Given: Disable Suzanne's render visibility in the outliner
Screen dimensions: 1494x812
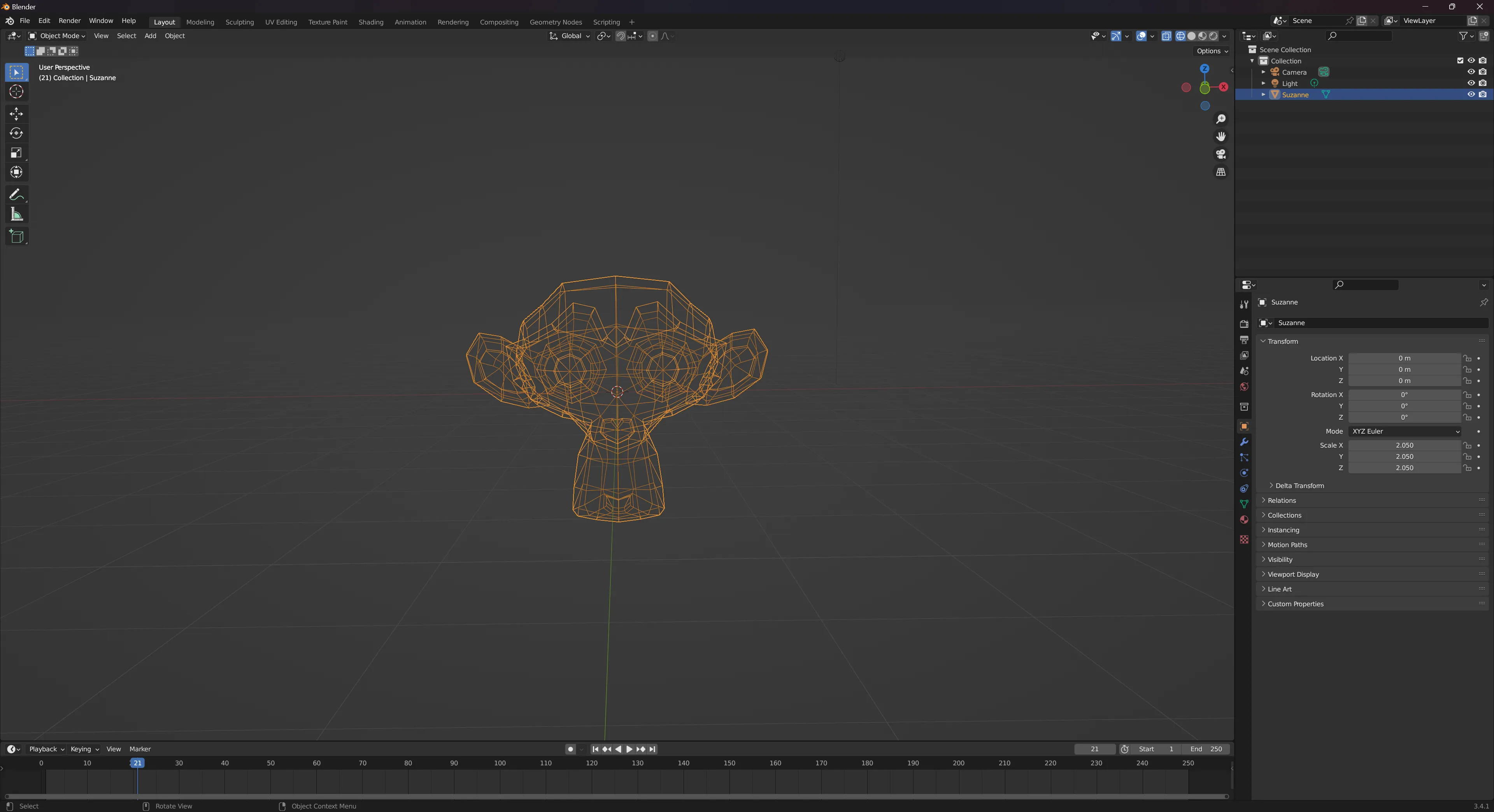Looking at the screenshot, I should [1483, 94].
